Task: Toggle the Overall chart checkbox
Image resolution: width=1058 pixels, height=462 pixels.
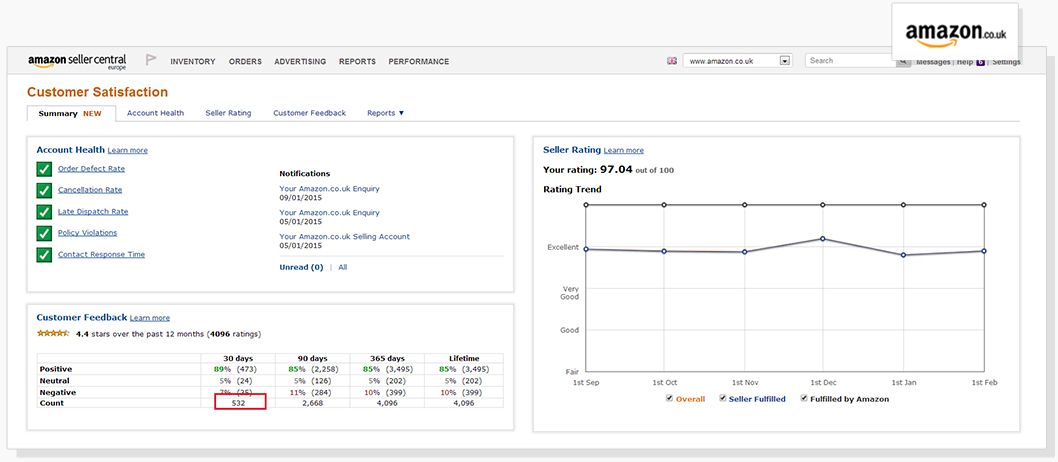Action: tap(670, 399)
